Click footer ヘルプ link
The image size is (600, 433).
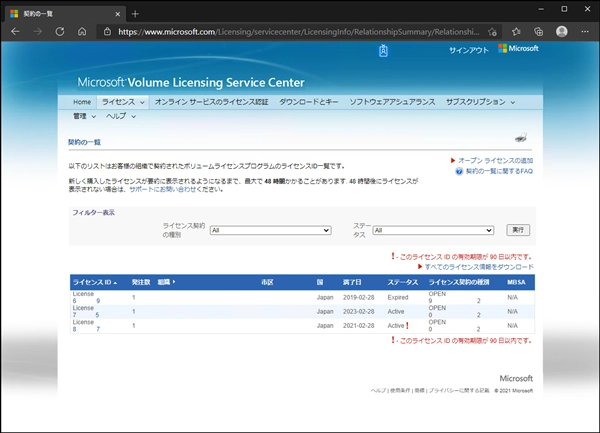378,391
